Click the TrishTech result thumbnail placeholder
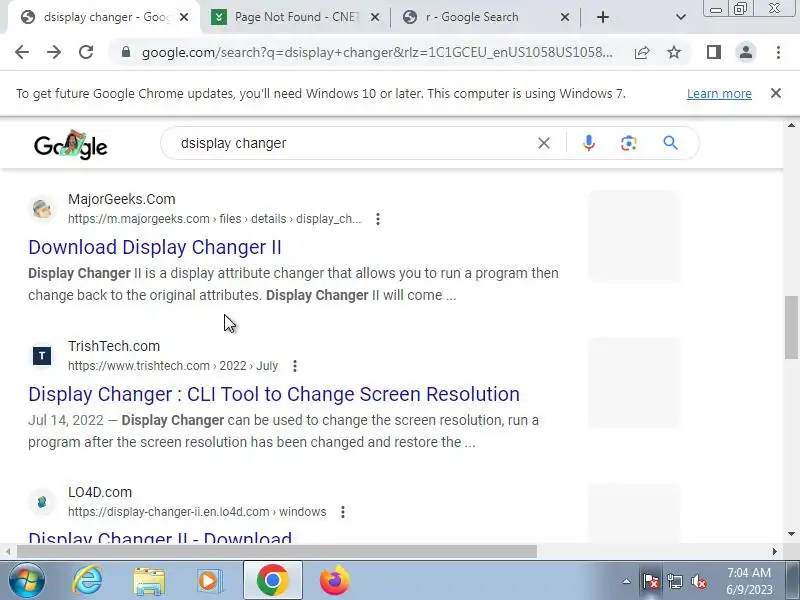Viewport: 800px width, 600px height. [x=634, y=383]
